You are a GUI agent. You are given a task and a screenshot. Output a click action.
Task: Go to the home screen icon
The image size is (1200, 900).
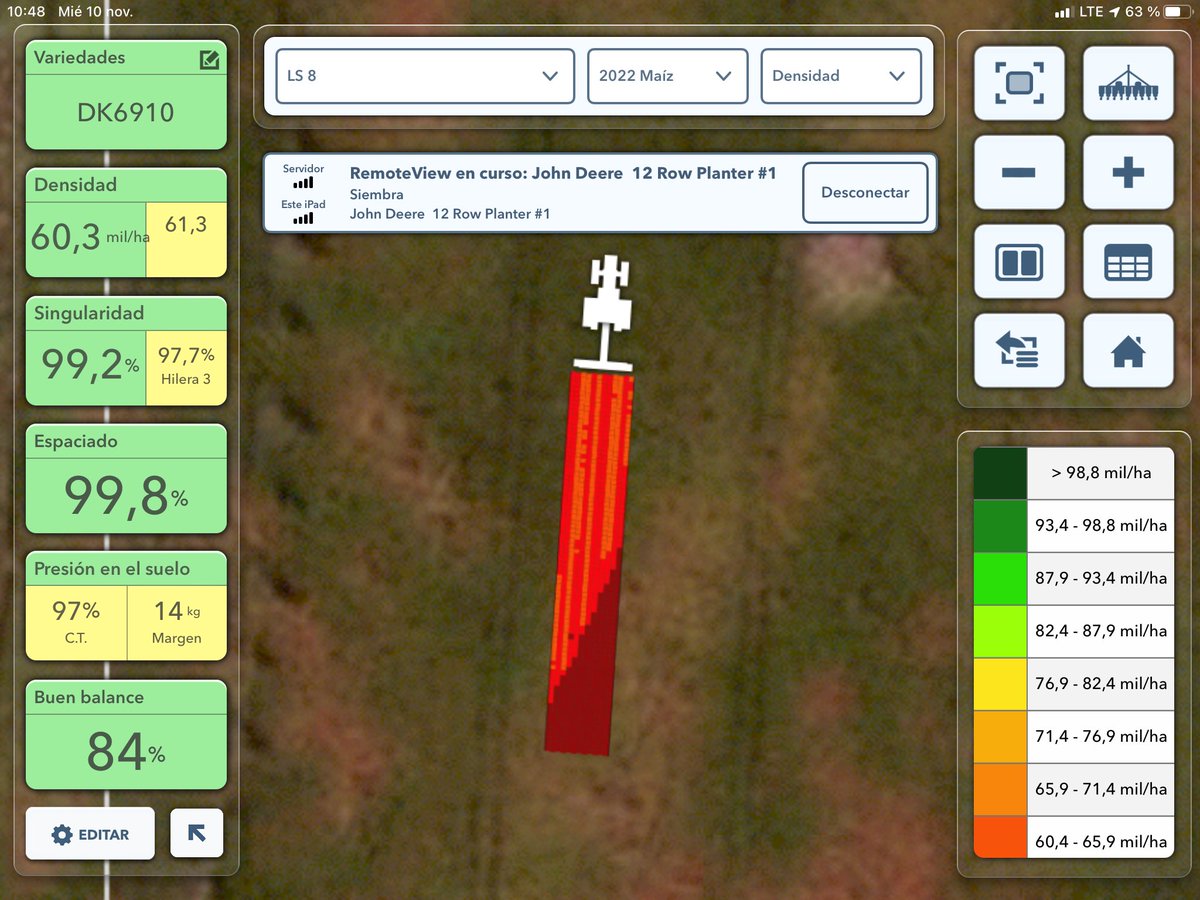(x=1128, y=351)
